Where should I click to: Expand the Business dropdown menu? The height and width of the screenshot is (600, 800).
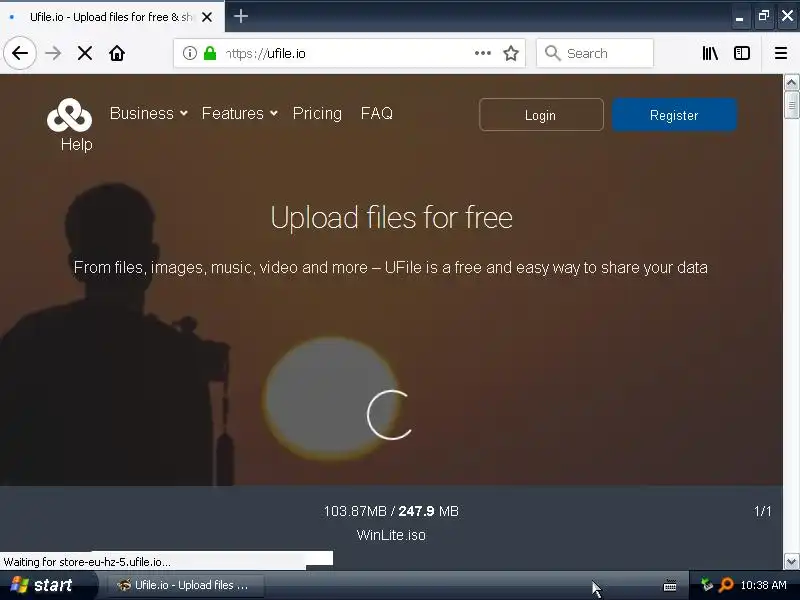coord(148,113)
